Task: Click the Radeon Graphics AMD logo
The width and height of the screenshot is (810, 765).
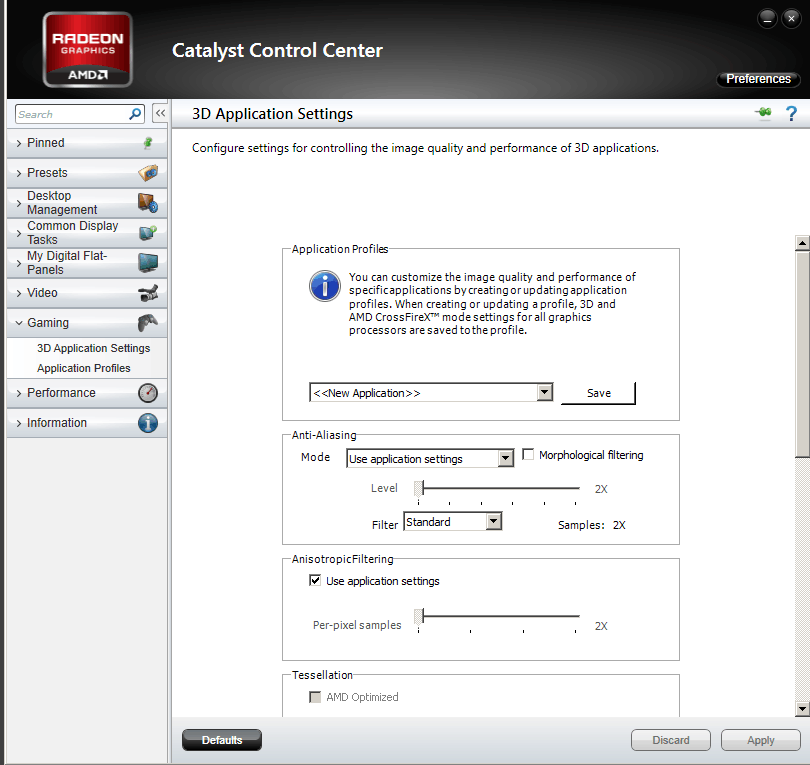Action: point(88,50)
